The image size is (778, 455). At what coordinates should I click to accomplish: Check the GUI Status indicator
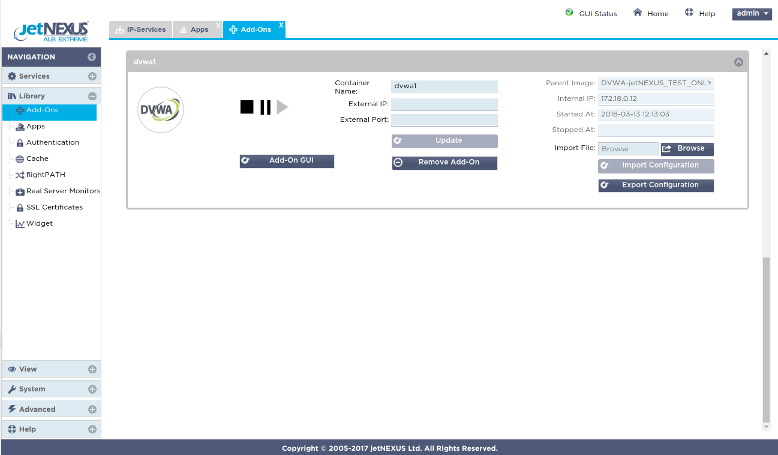click(x=591, y=14)
